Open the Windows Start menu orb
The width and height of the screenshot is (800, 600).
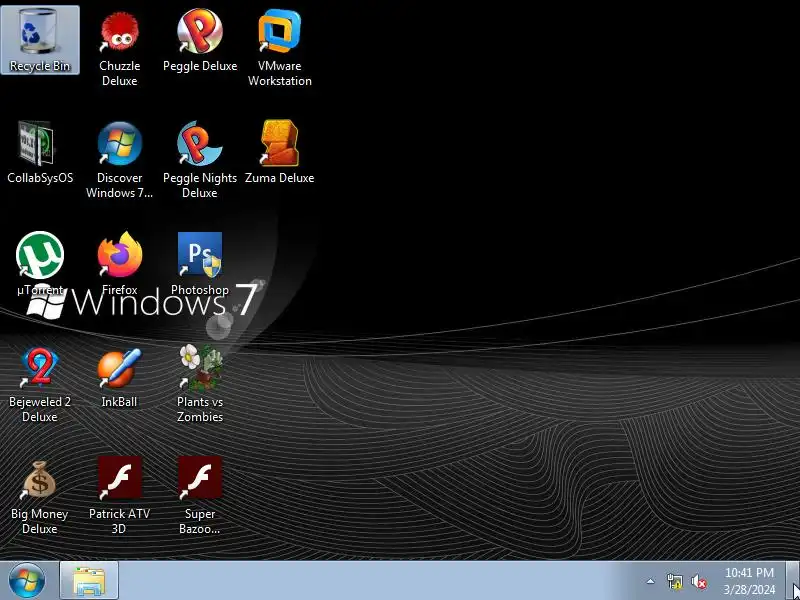(27, 581)
